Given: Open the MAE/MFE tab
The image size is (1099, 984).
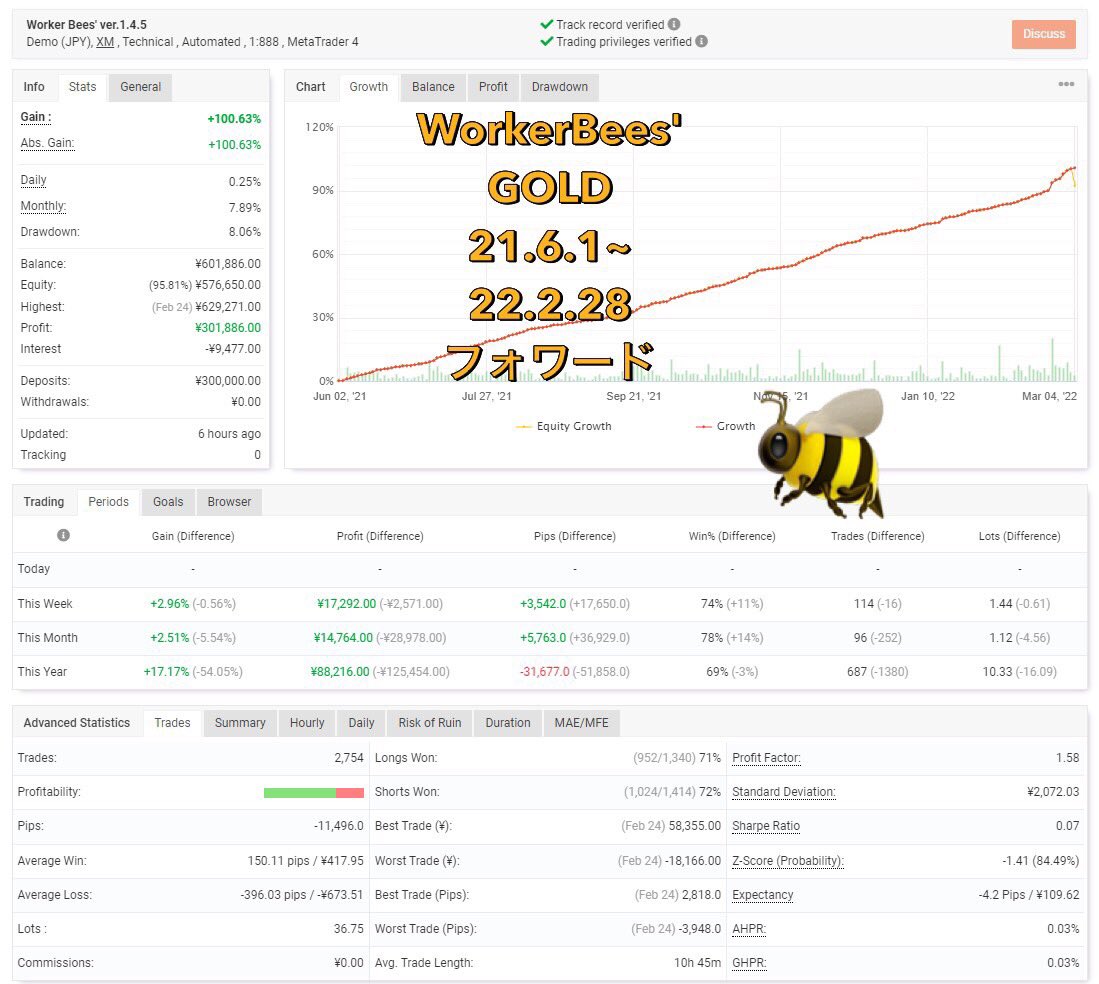Looking at the screenshot, I should point(582,723).
